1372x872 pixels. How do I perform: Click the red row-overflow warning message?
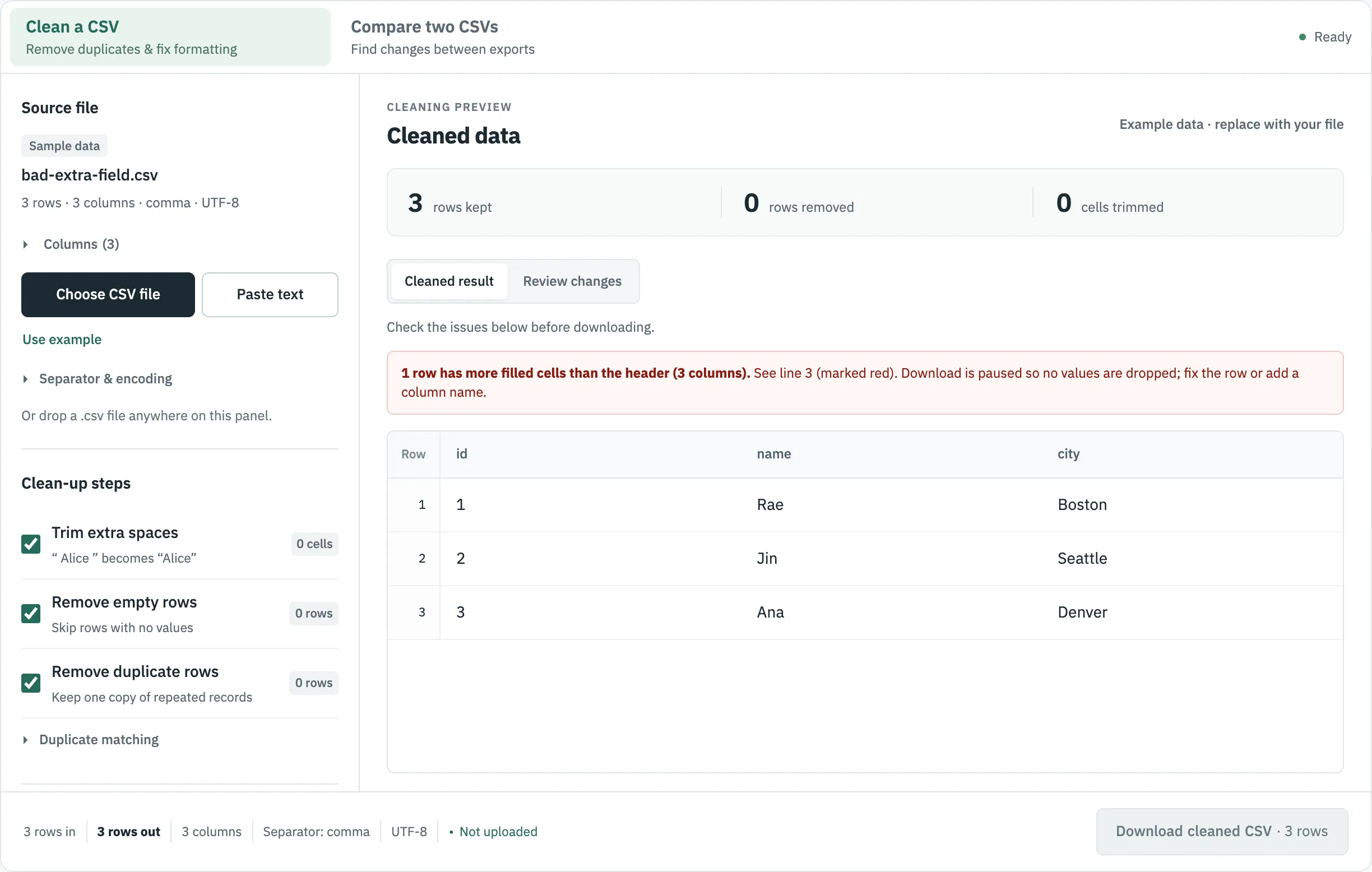tap(865, 383)
